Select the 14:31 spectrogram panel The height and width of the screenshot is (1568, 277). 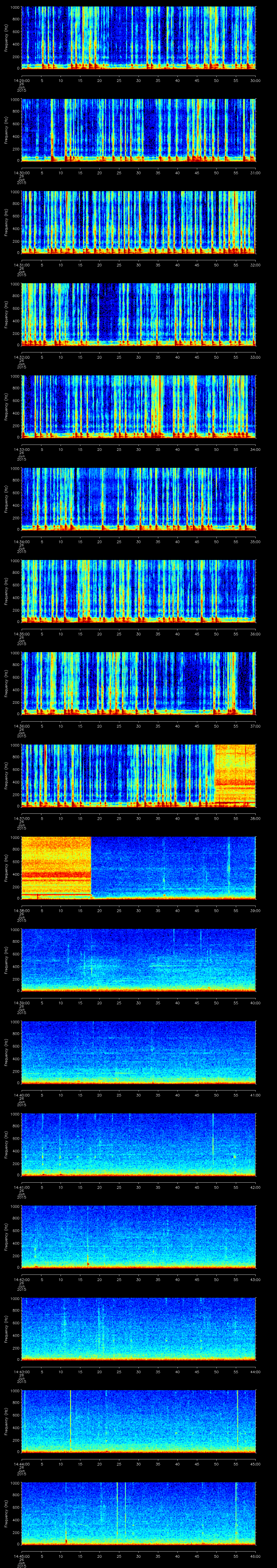138,222
